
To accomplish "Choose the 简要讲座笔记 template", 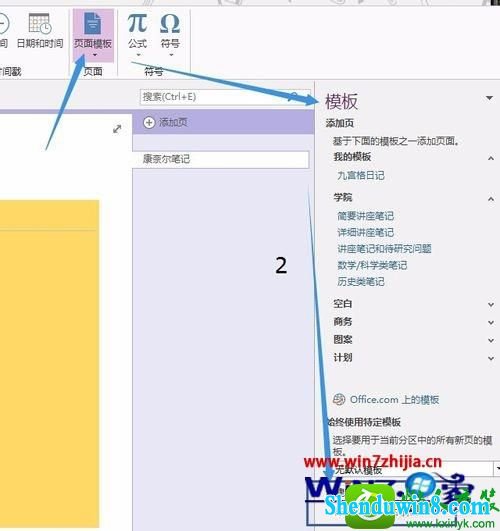I will pyautogui.click(x=366, y=216).
